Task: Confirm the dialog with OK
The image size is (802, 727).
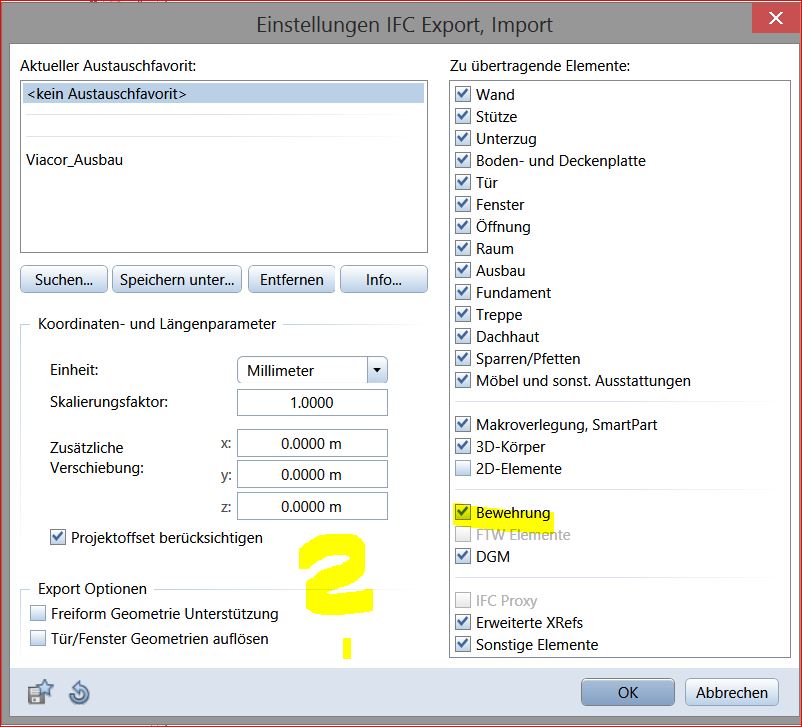Action: click(627, 692)
